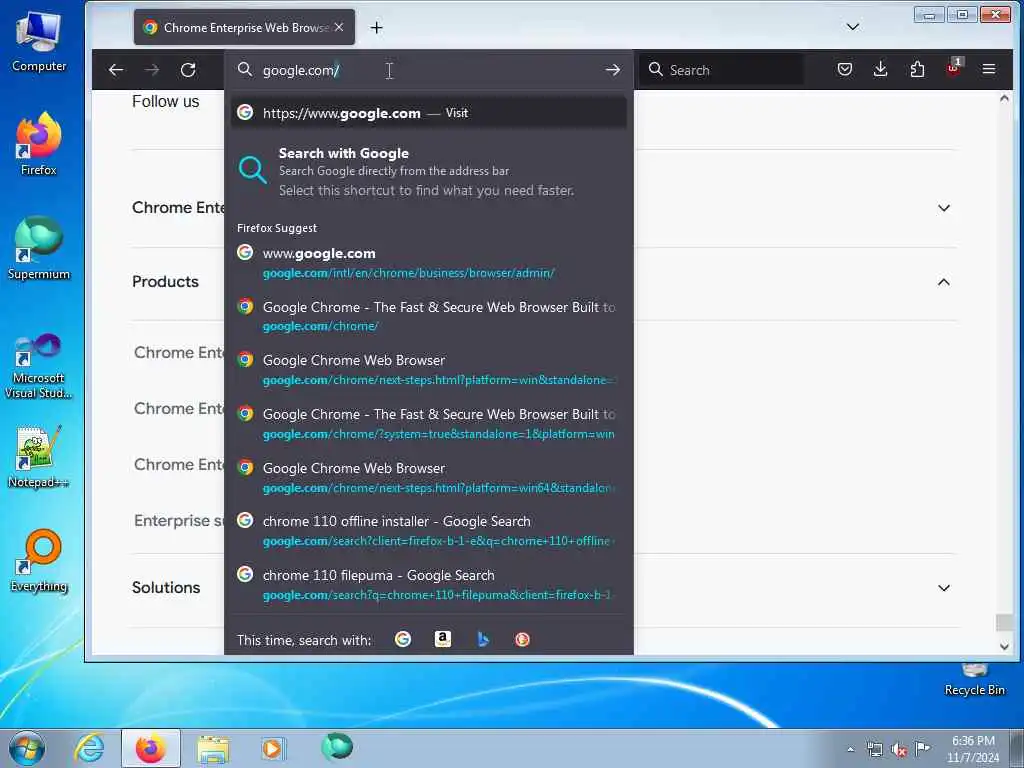Open chrome 110 offline installer search suggestion
The width and height of the screenshot is (1024, 768).
click(x=428, y=531)
